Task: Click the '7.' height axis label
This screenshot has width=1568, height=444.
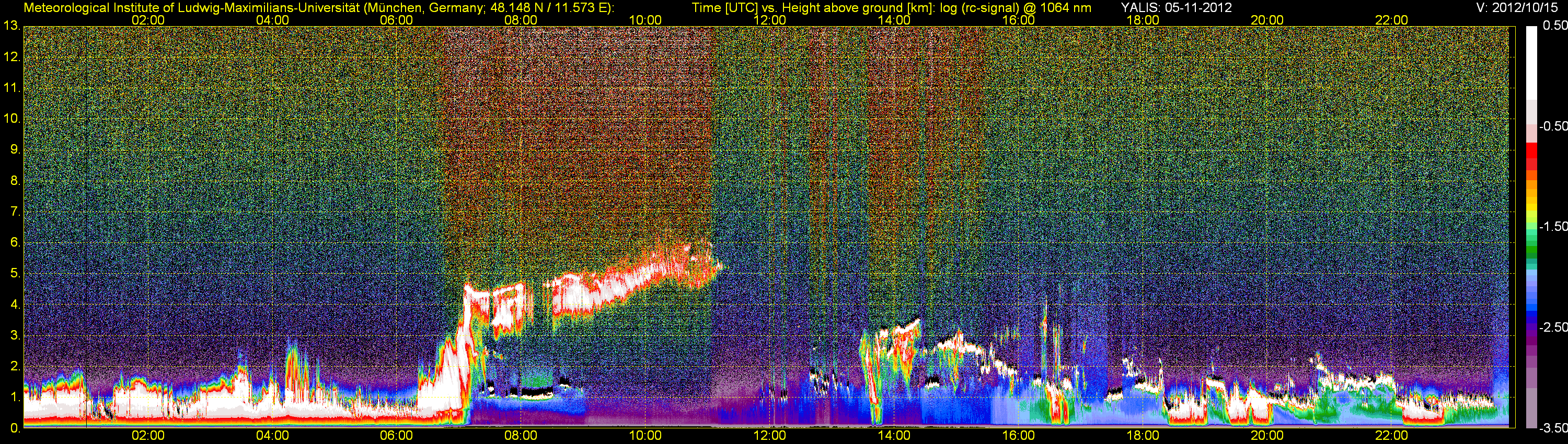Action: 15,212
